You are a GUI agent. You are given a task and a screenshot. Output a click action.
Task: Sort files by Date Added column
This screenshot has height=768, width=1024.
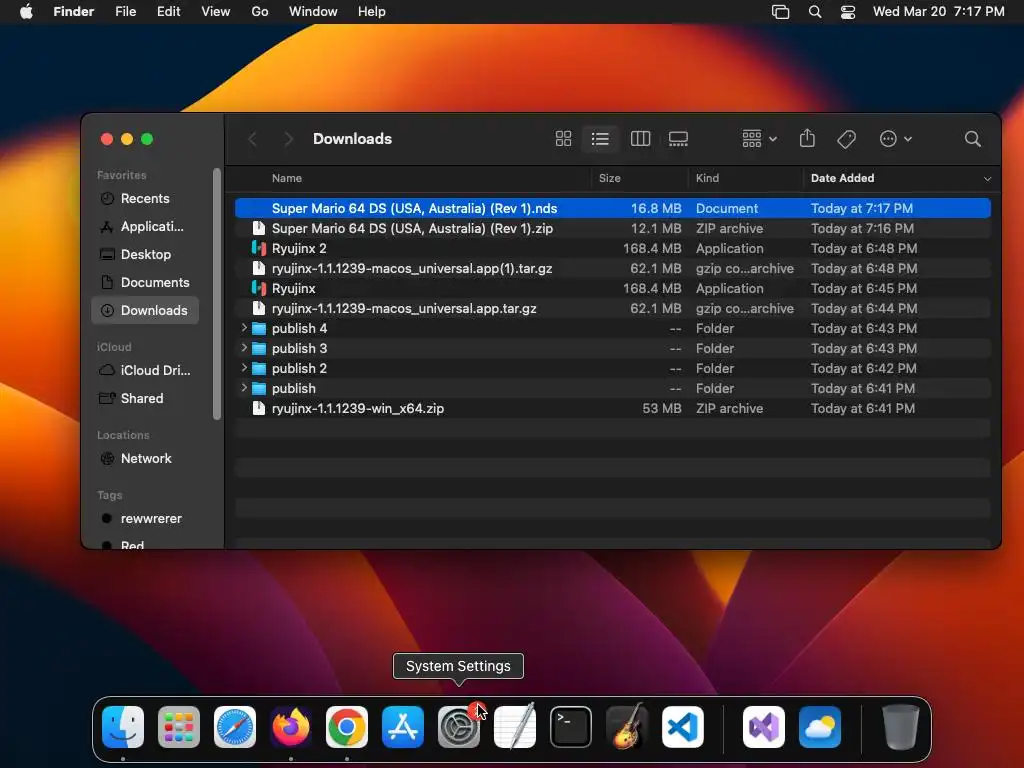coord(842,178)
